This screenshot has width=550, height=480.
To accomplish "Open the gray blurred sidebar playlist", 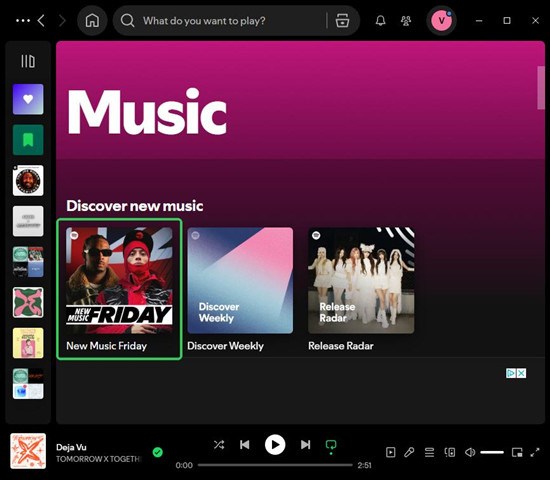I will 28,221.
